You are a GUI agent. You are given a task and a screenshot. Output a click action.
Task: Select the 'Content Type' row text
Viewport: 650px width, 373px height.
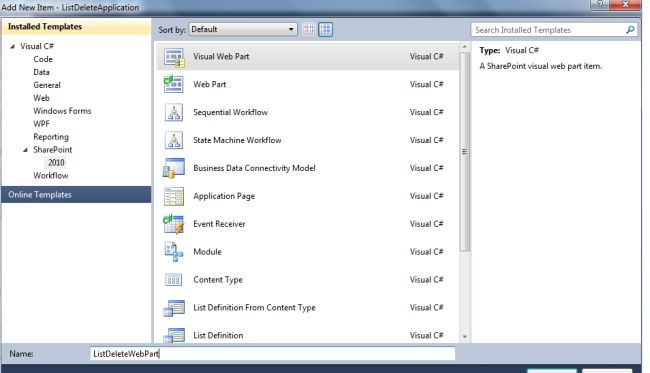pyautogui.click(x=218, y=280)
